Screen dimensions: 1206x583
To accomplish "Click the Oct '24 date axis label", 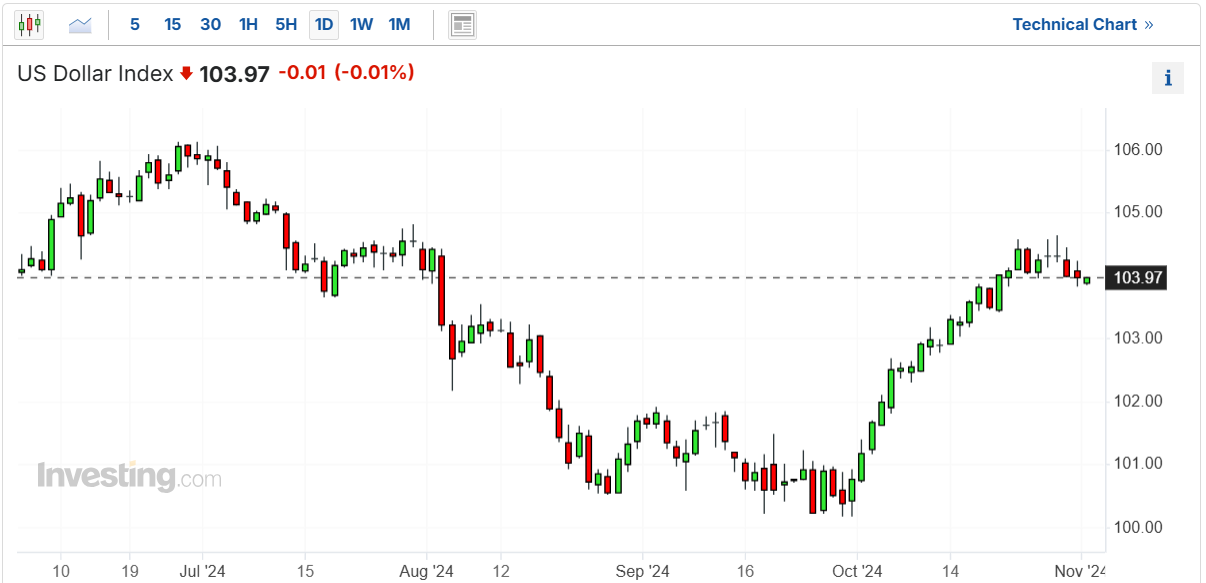I will (x=857, y=572).
